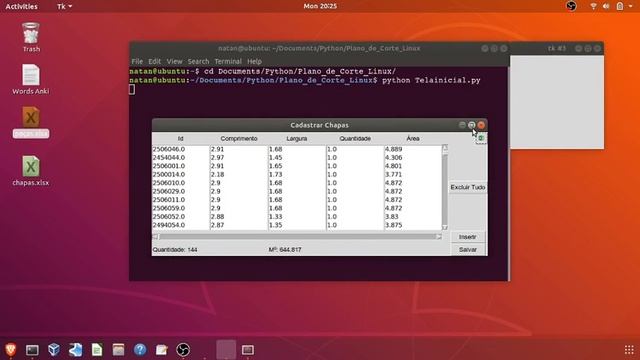Open OBS Studio from the dock

(183, 350)
